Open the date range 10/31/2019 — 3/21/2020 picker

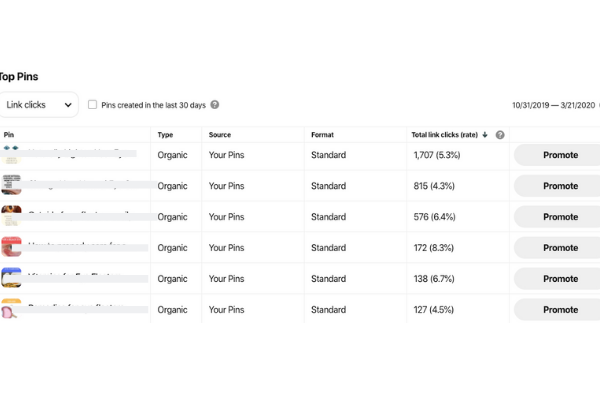pos(555,105)
